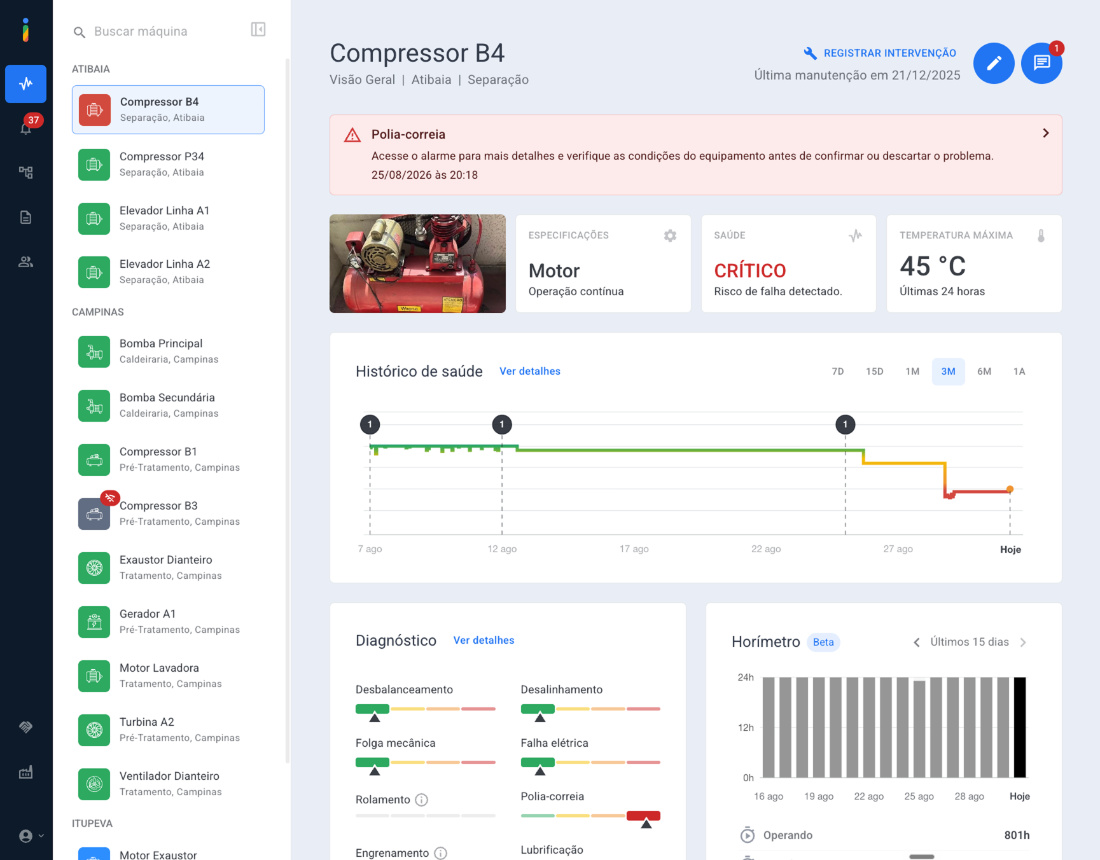The height and width of the screenshot is (860, 1100).
Task: Open the machine health monitoring nav icon
Action: tap(26, 83)
